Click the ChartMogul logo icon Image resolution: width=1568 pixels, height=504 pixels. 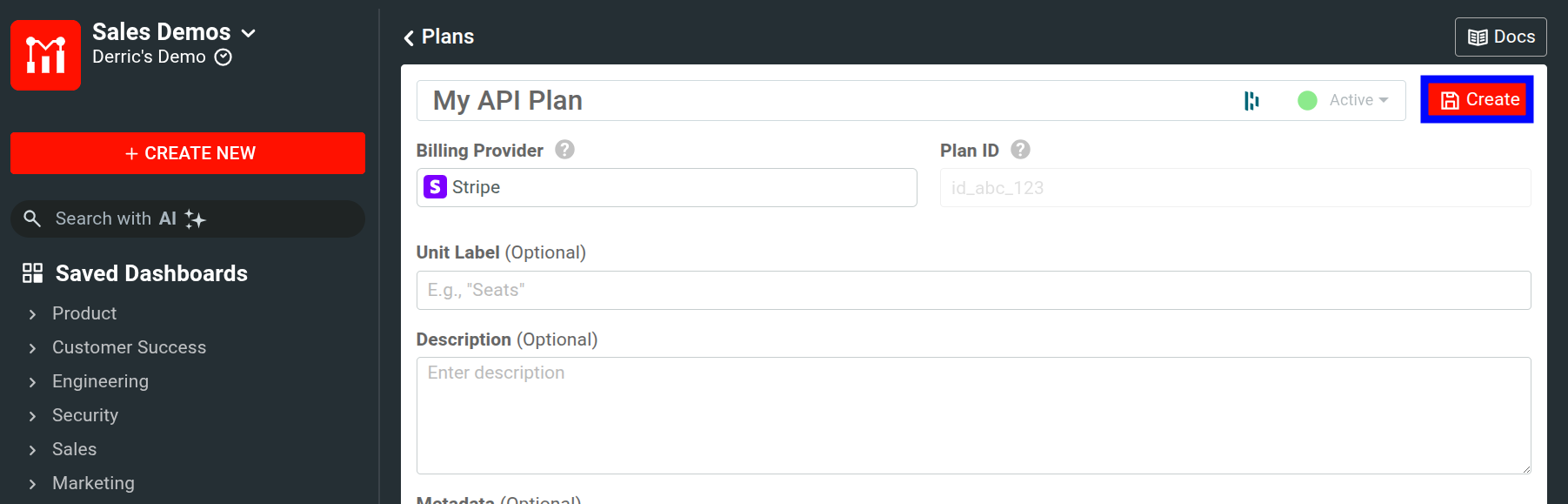(45, 55)
